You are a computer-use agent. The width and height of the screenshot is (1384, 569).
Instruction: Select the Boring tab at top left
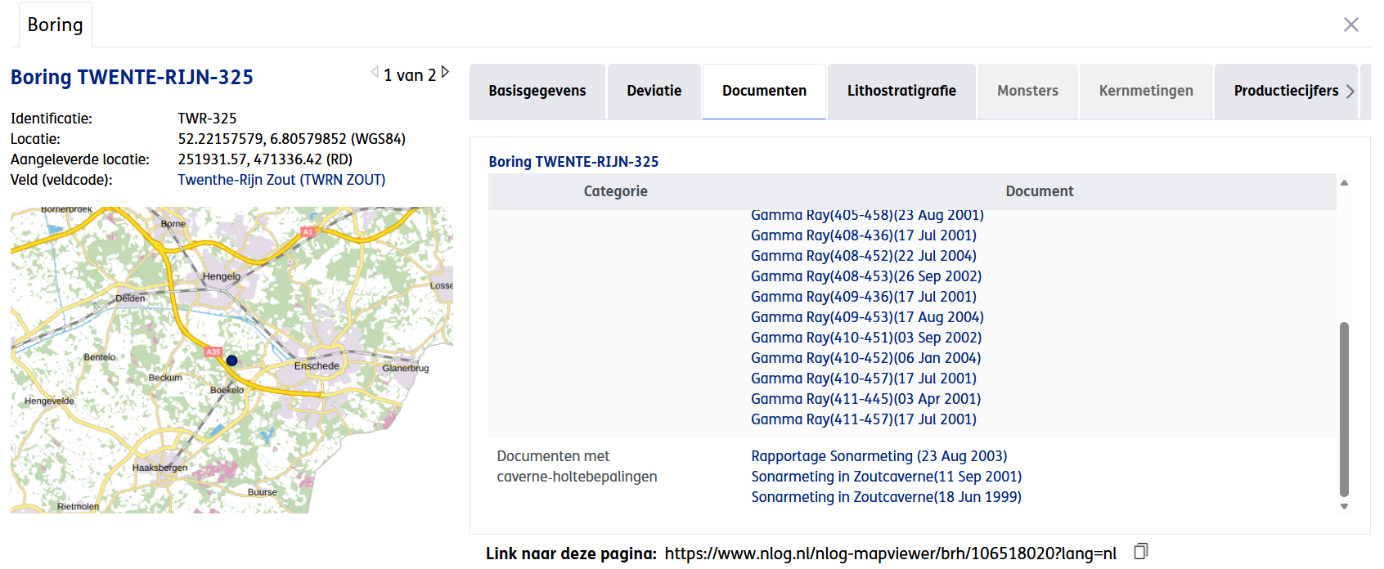(55, 24)
